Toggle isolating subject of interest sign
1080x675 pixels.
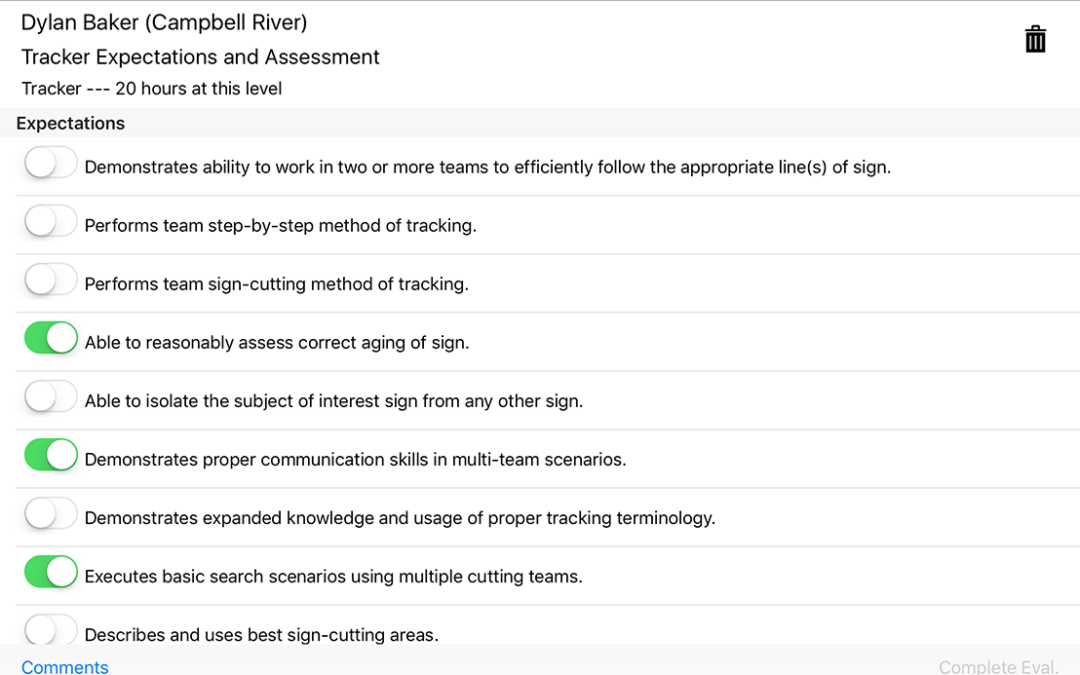50,398
